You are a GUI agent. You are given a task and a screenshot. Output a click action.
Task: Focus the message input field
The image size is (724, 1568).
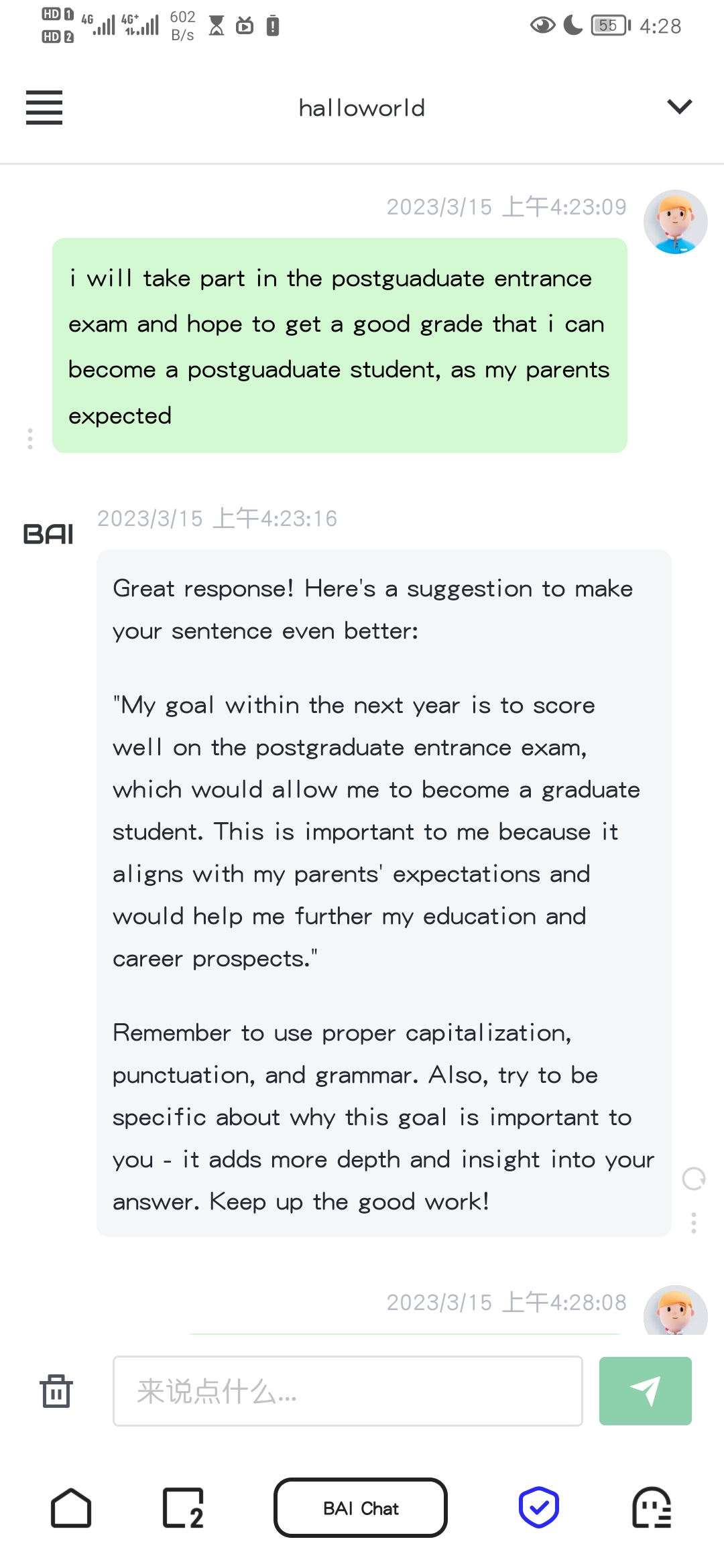[347, 1391]
